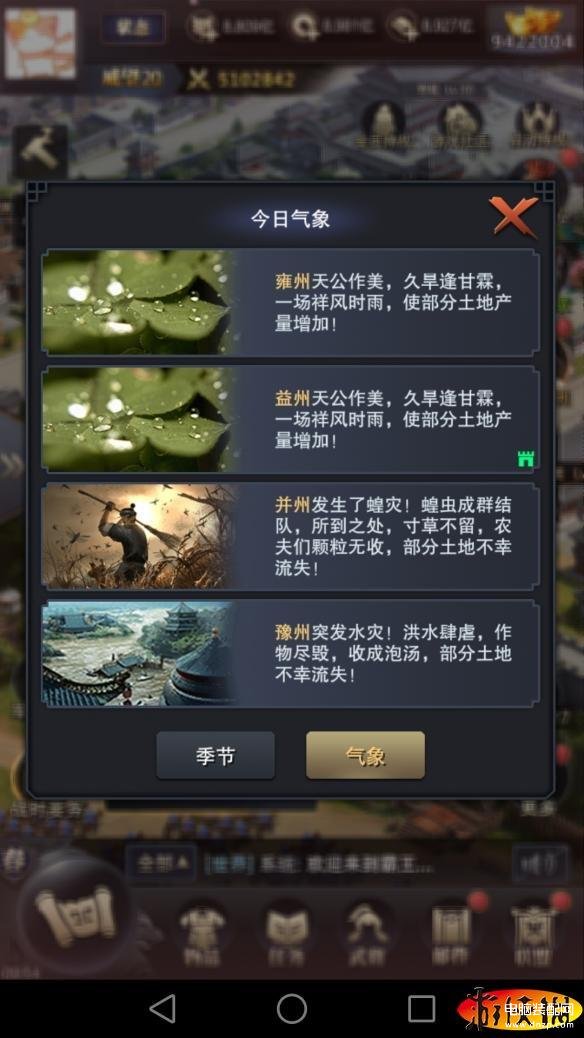The width and height of the screenshot is (584, 1038).
Task: Tap the world chat message line
Action: [319, 864]
